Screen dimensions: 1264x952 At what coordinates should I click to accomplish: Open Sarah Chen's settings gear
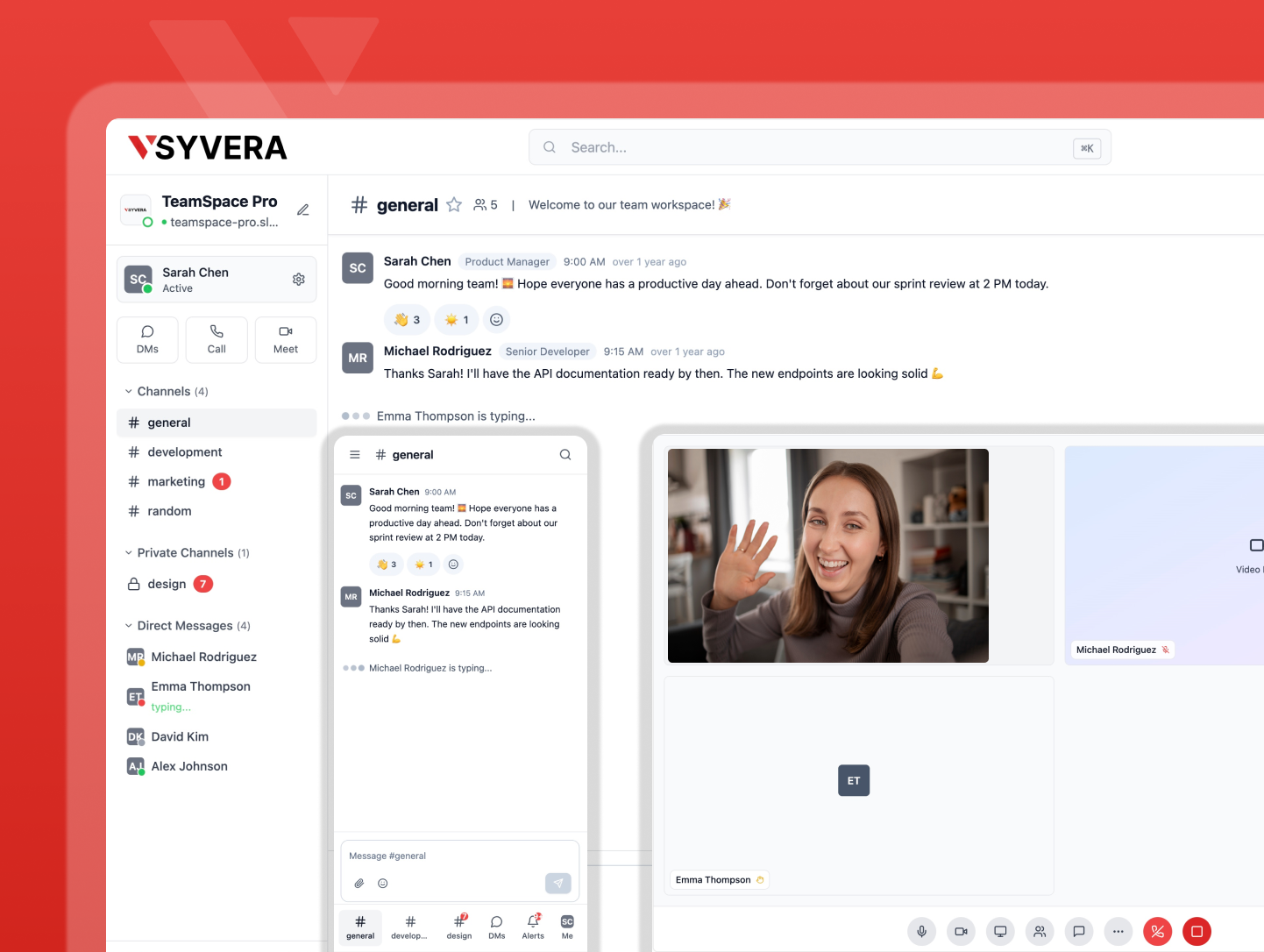tap(299, 279)
